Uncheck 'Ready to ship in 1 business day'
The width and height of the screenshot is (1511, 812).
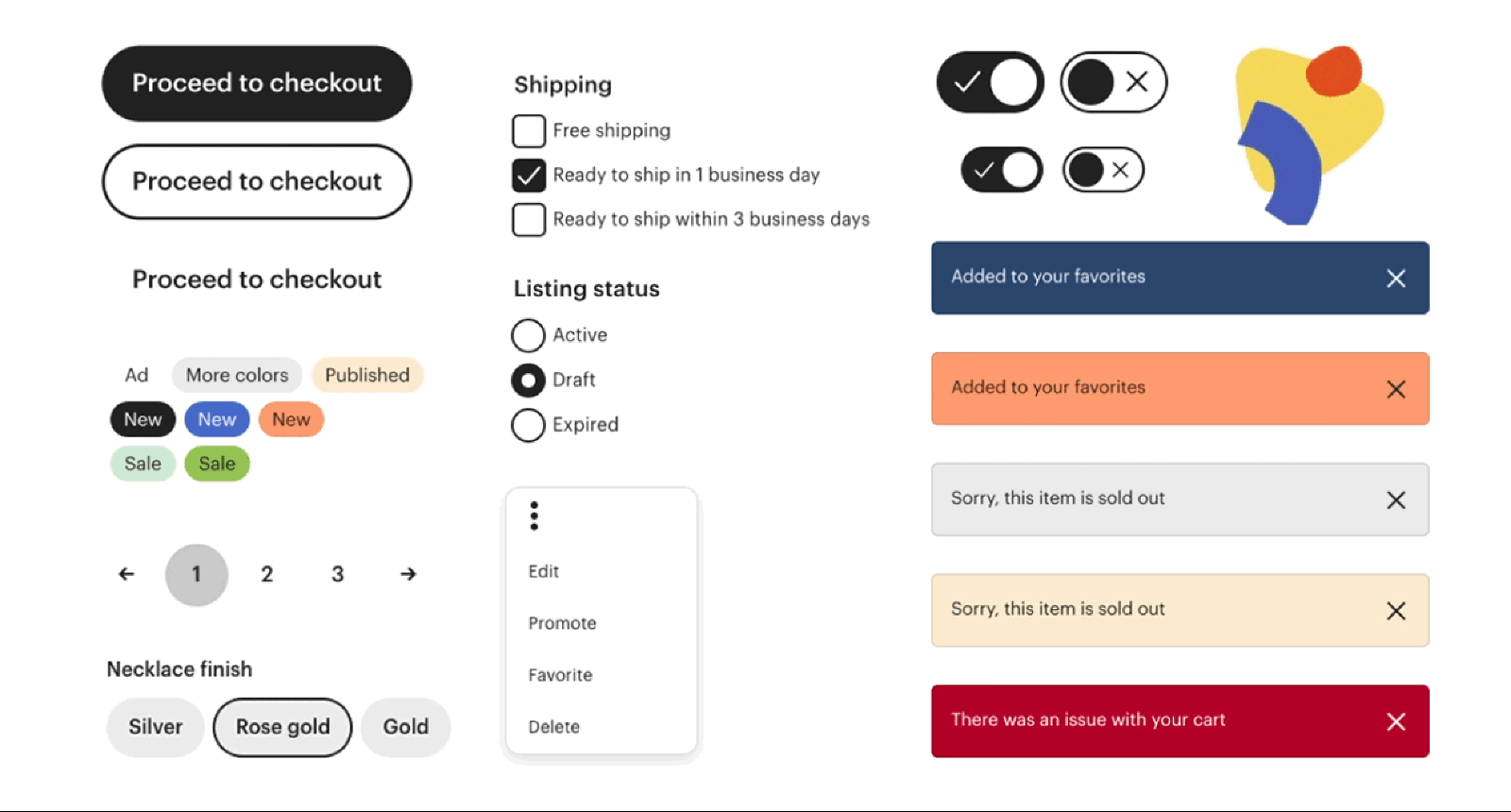pos(529,176)
